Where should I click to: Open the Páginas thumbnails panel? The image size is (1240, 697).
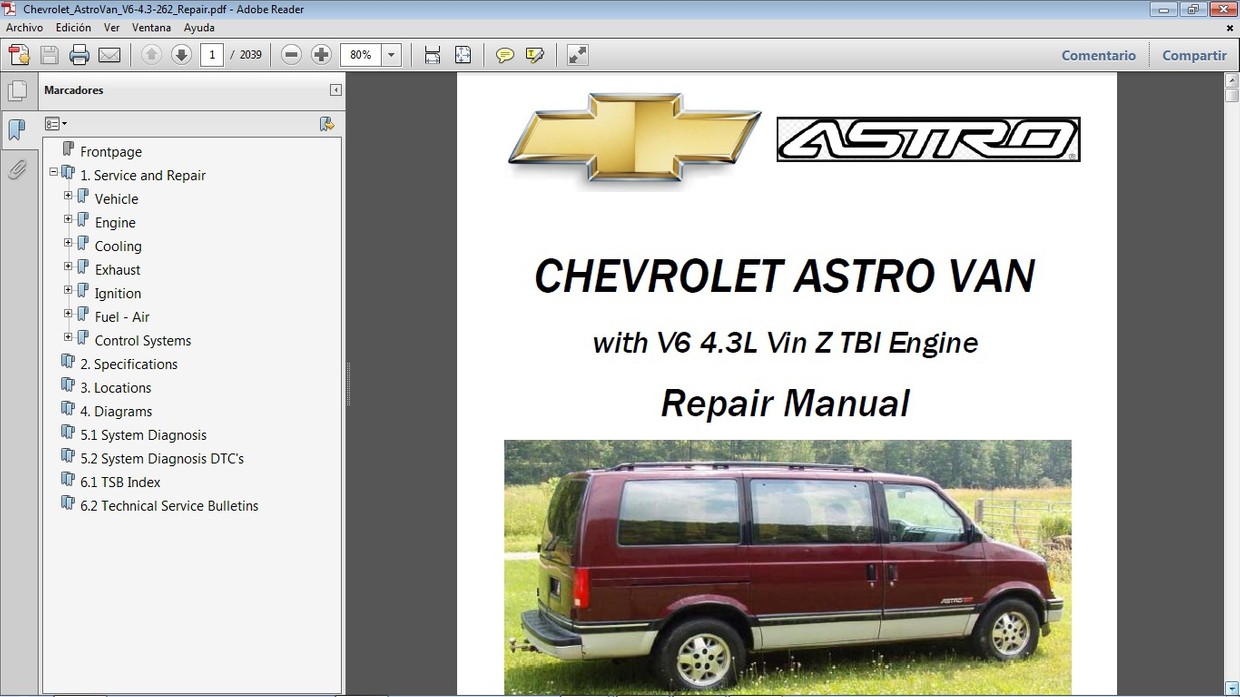click(18, 90)
